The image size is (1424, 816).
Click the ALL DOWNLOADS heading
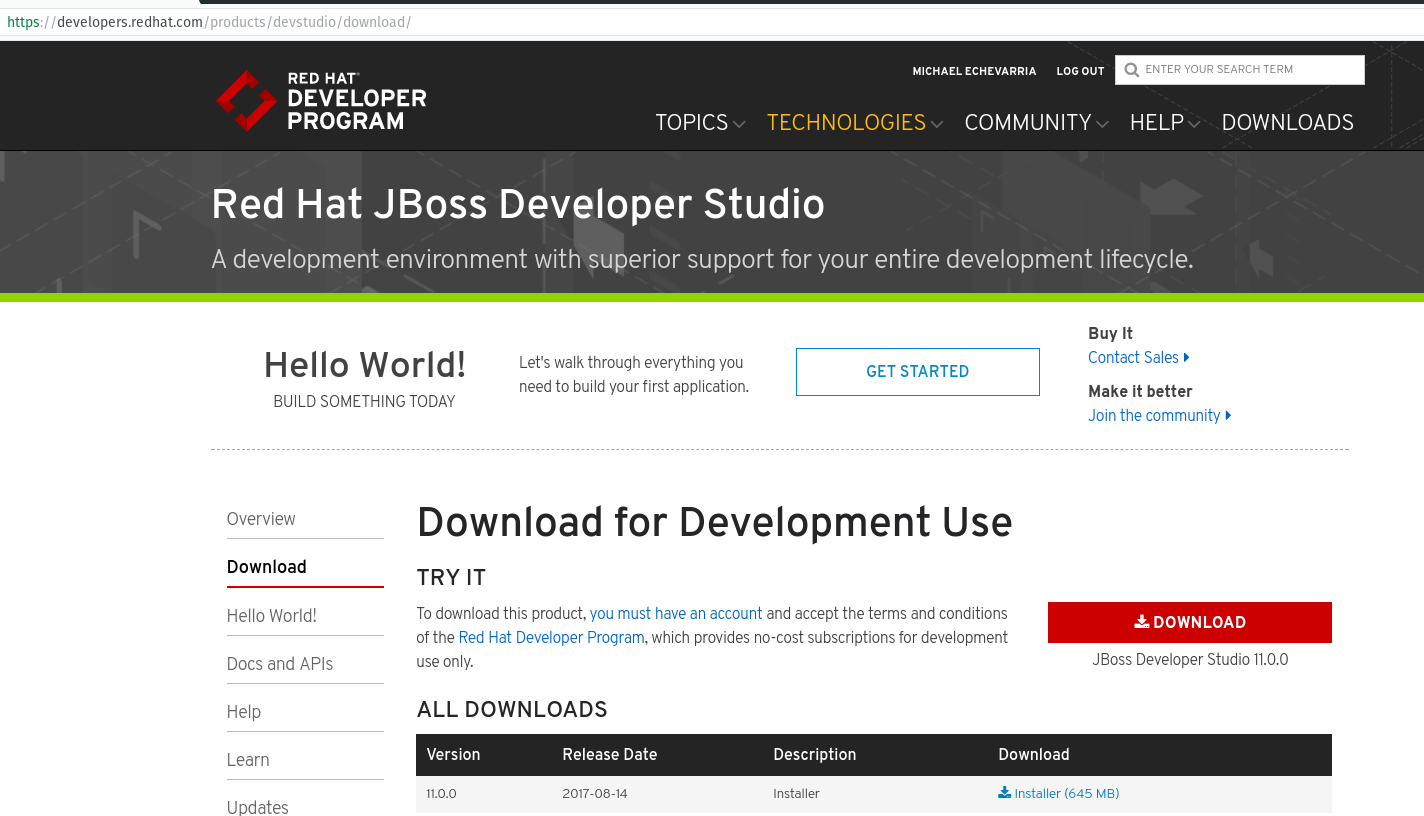[x=512, y=709]
